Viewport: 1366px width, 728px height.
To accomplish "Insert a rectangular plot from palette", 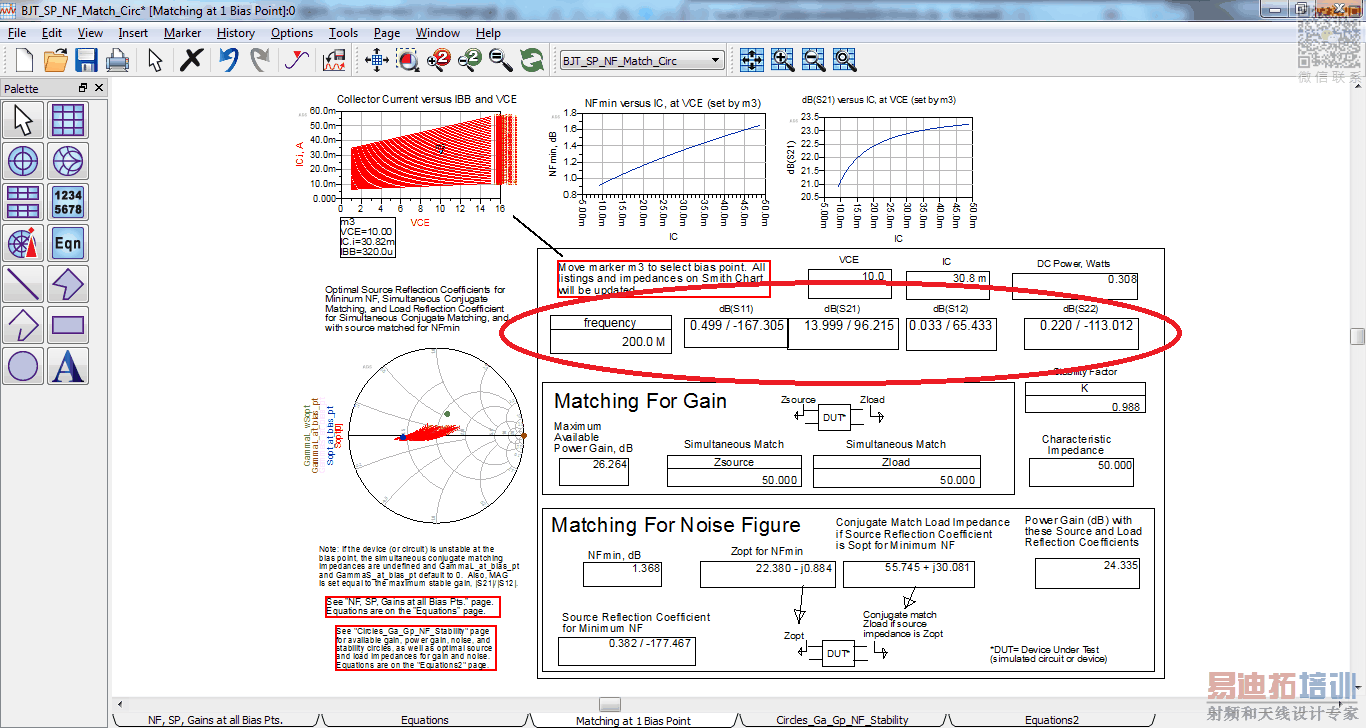I will (68, 120).
